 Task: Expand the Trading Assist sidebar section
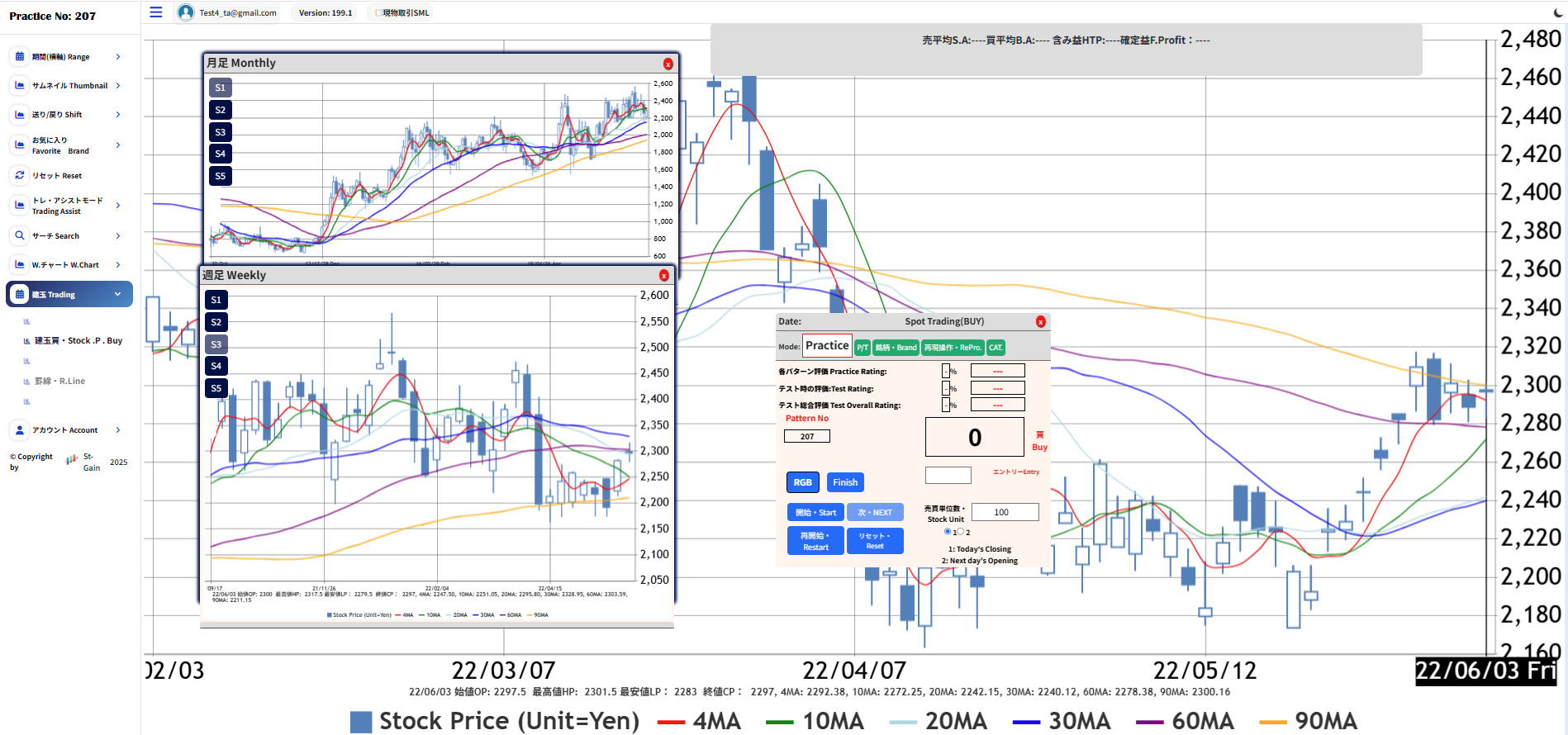(x=118, y=206)
